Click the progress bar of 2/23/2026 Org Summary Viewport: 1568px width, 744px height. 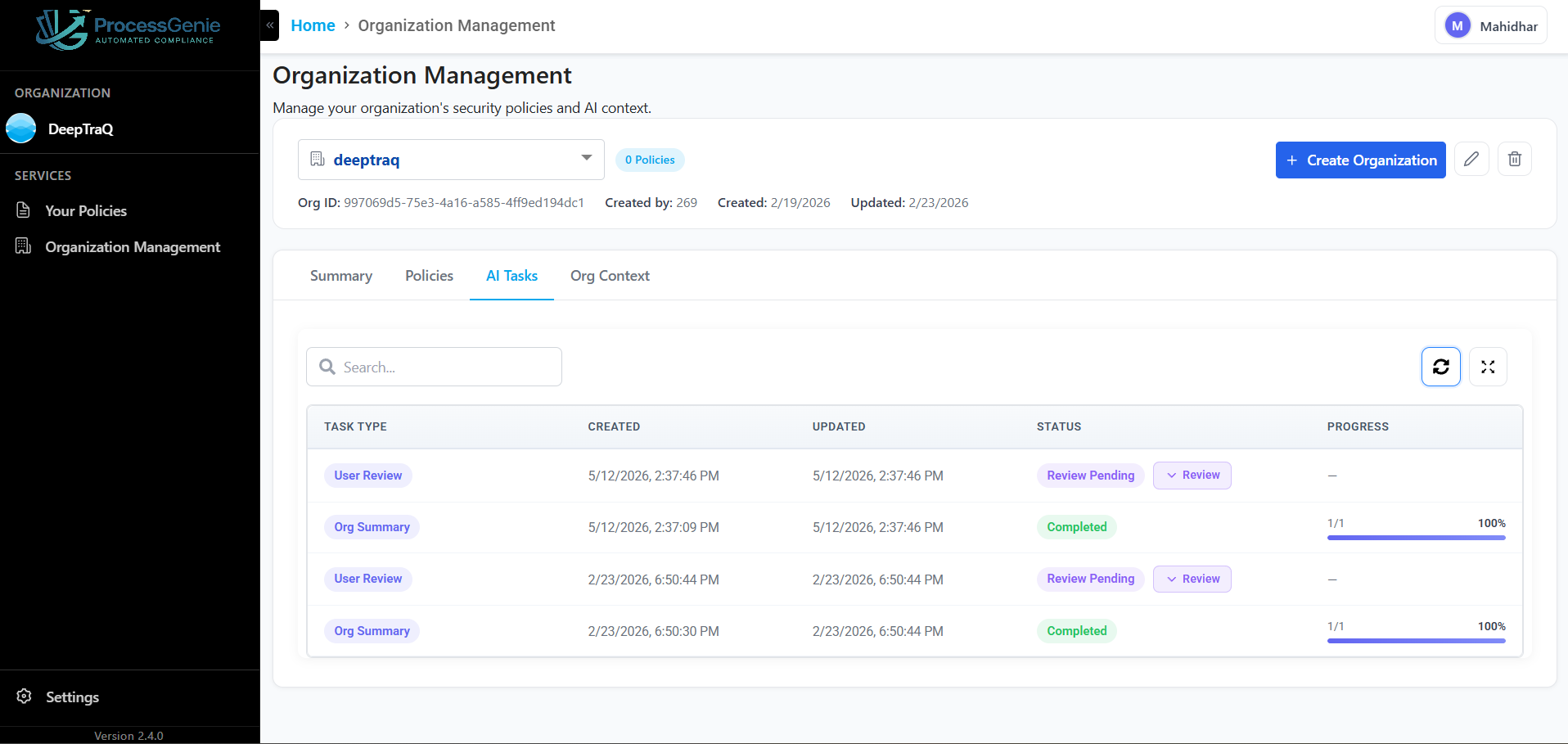click(1417, 641)
